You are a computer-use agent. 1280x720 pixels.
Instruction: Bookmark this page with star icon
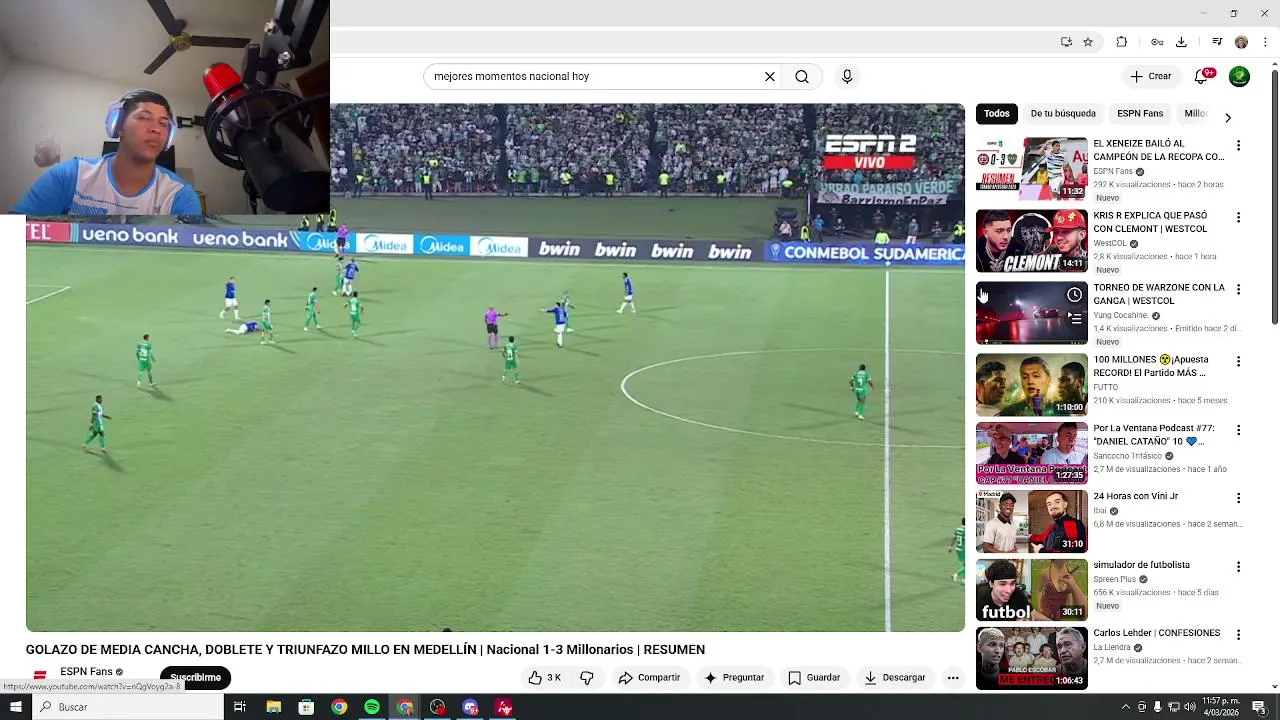click(1088, 42)
